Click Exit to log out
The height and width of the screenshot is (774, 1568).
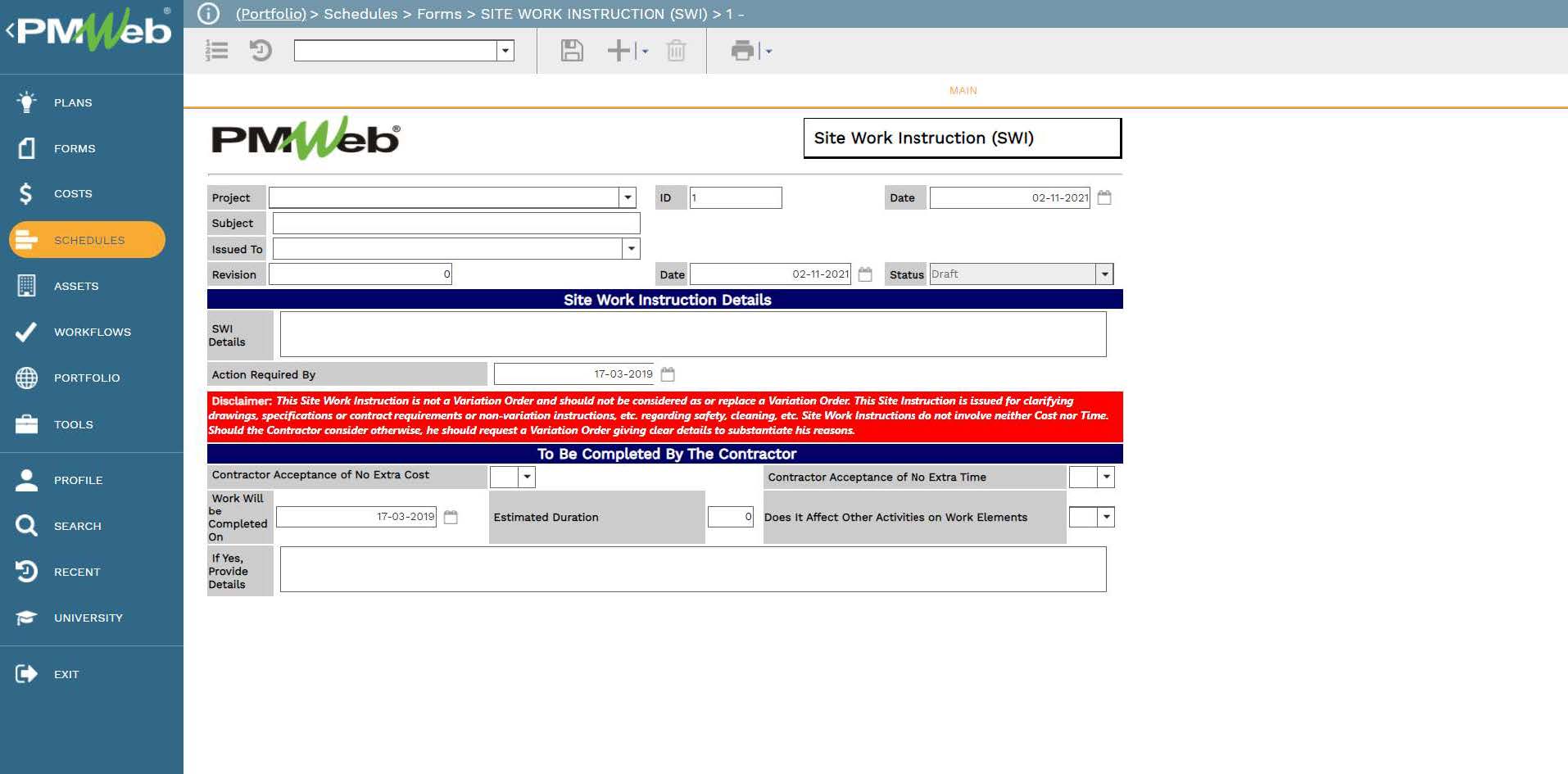coord(66,674)
